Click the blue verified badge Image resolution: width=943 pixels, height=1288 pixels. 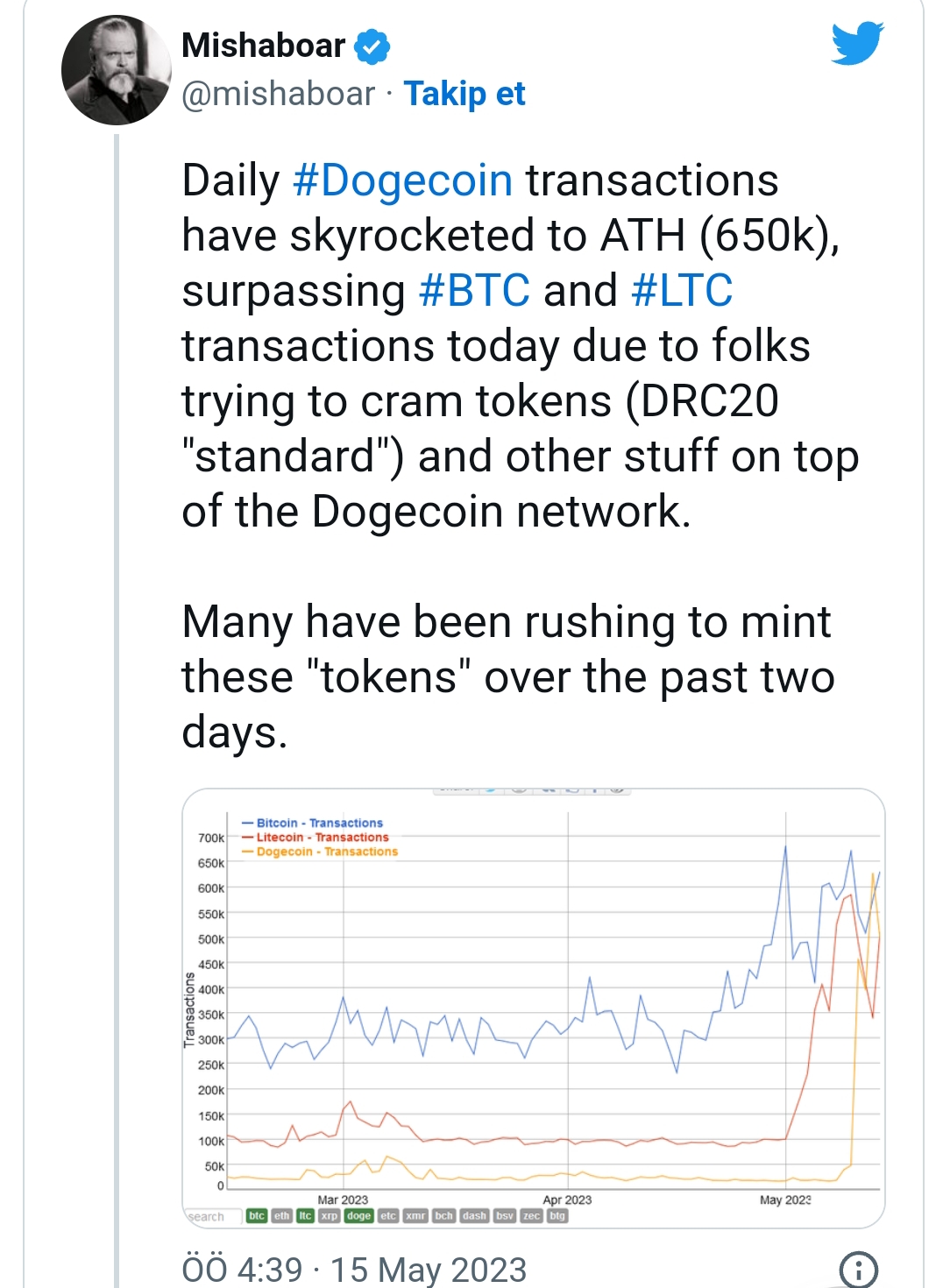tap(372, 46)
